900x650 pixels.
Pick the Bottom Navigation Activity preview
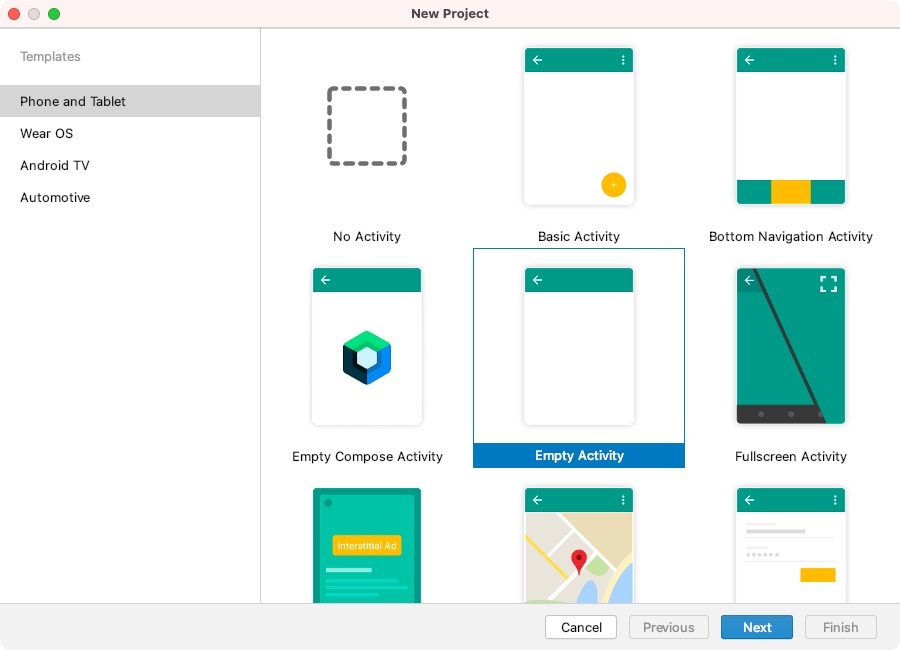point(790,126)
